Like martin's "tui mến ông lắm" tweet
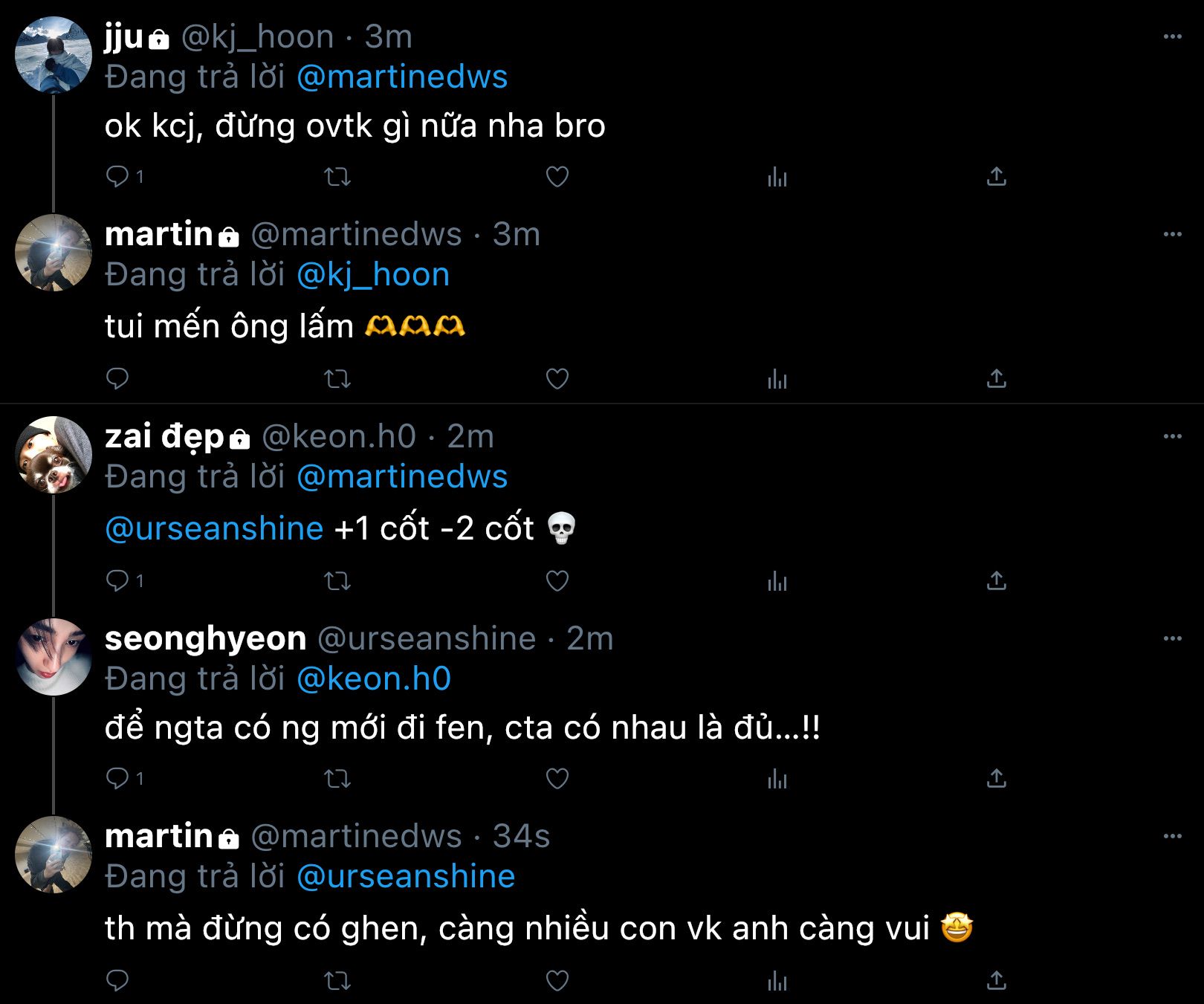This screenshot has height=1004, width=1204. (557, 379)
